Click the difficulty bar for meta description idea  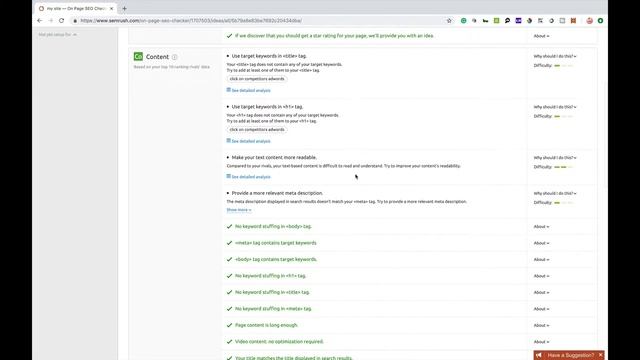[x=563, y=203]
